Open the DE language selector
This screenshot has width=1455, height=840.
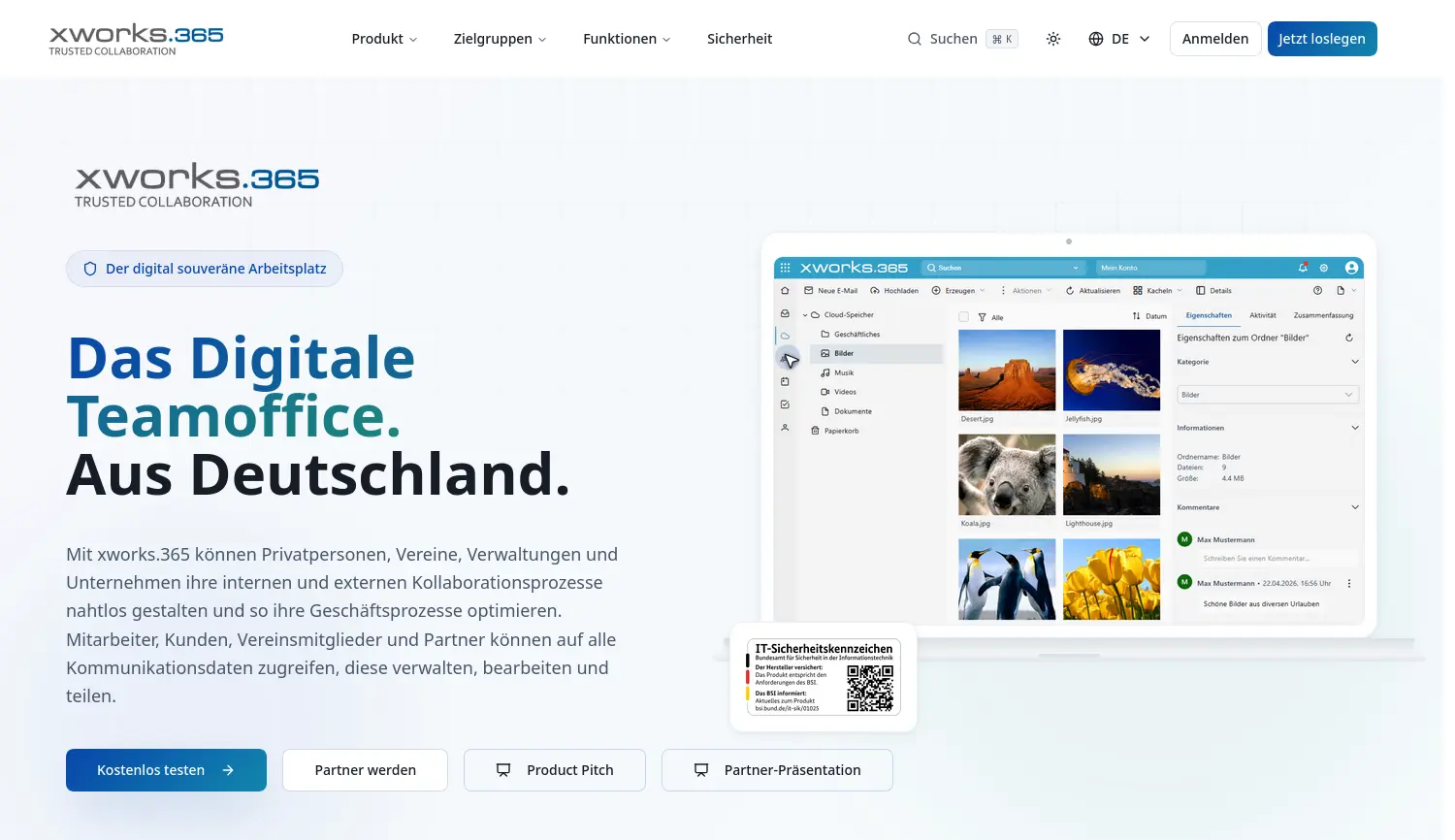(1119, 39)
